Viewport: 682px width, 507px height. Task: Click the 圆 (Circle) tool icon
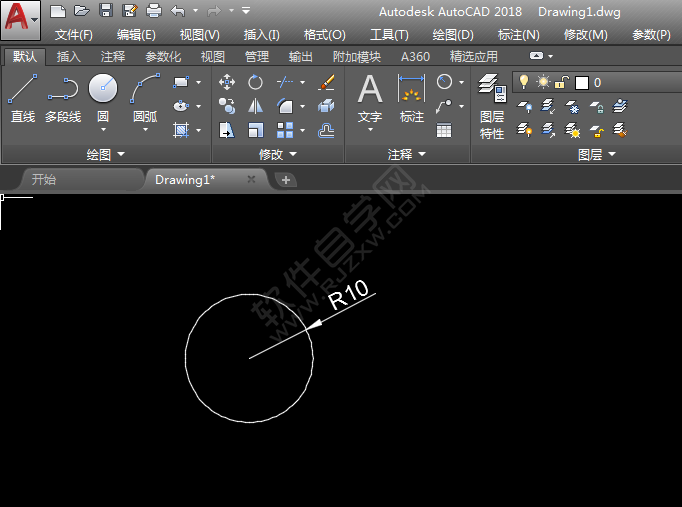[x=103, y=90]
